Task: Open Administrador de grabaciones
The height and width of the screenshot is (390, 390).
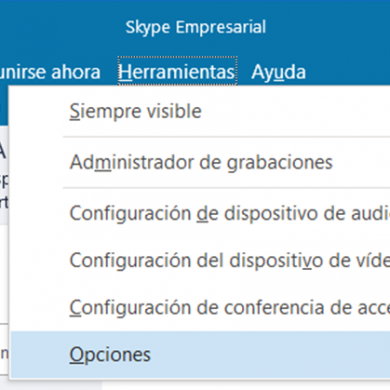Action: 200,162
